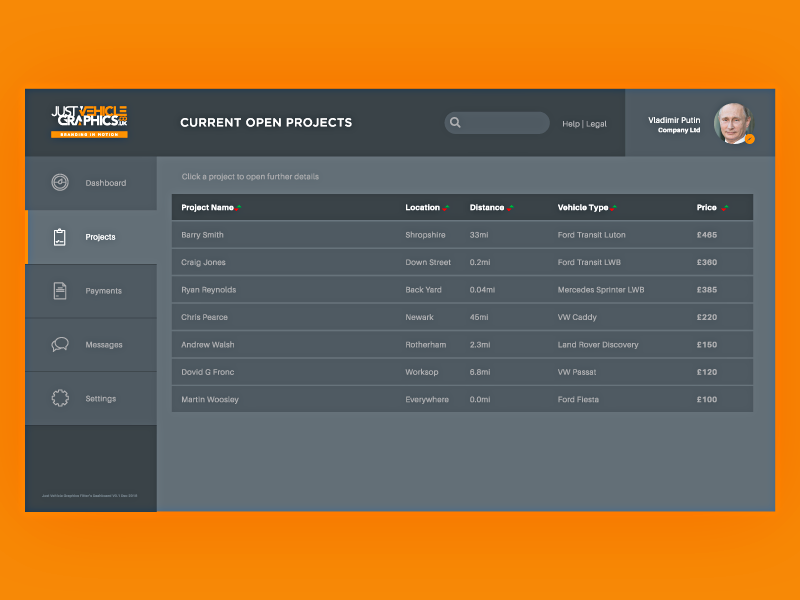Viewport: 800px width, 600px height.
Task: Click the Location column sort arrow
Action: click(446, 207)
